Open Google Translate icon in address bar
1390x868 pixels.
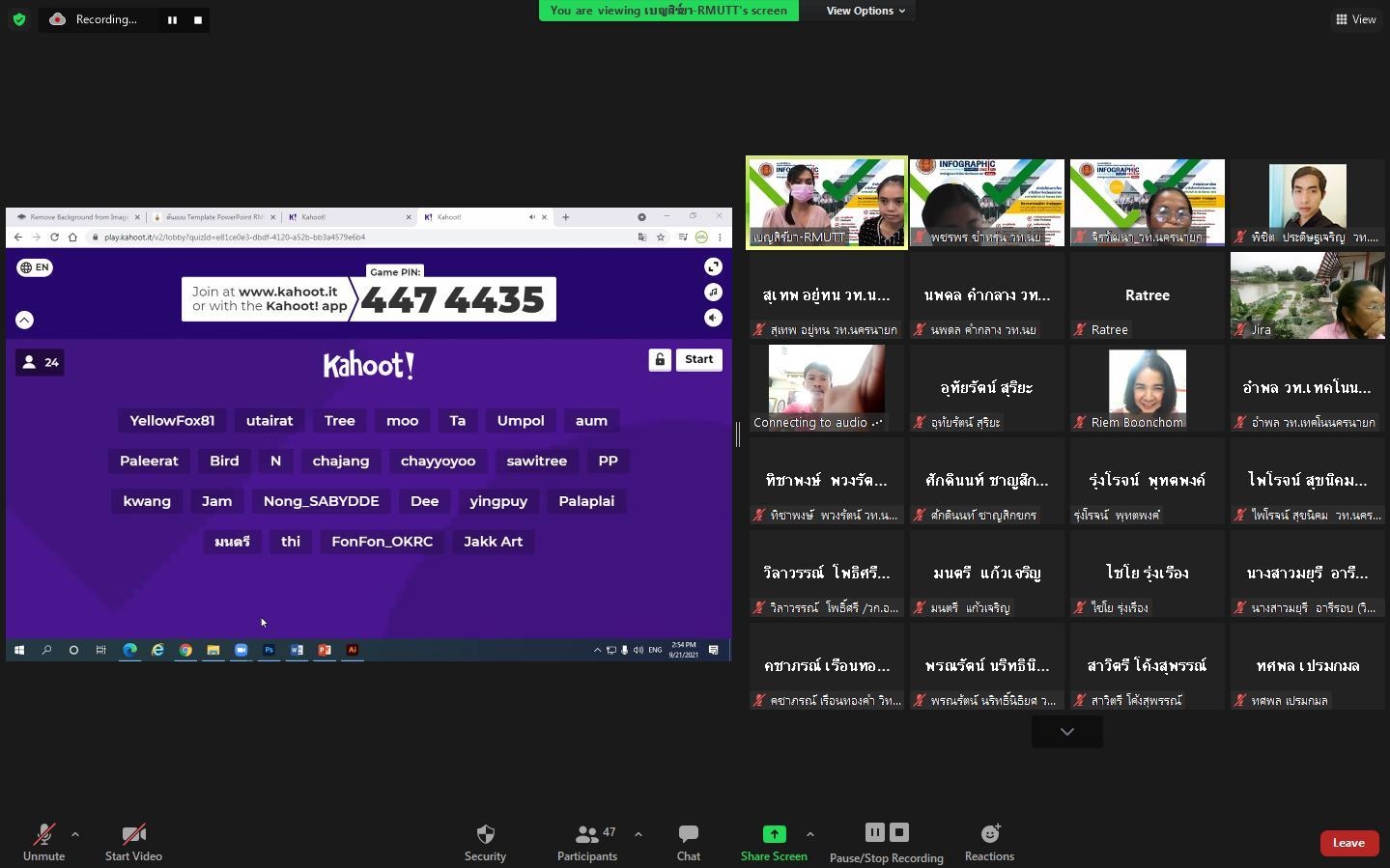[x=642, y=238]
